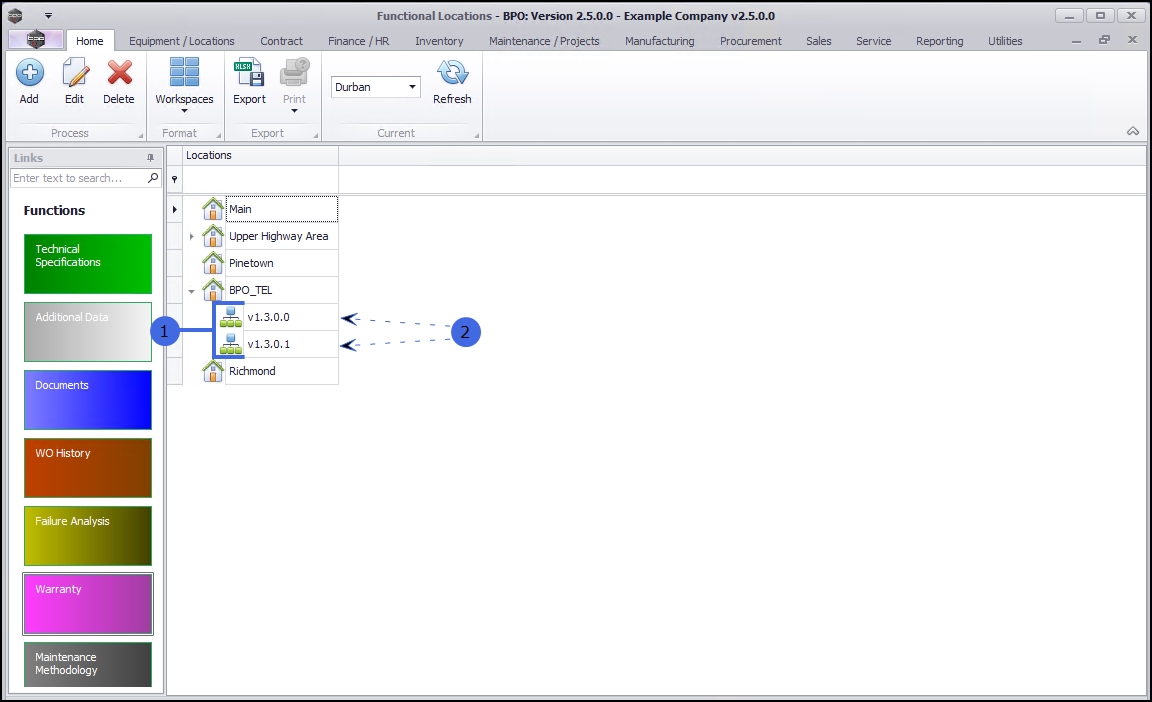Open the Inventory tab
1152x702 pixels.
click(x=439, y=41)
